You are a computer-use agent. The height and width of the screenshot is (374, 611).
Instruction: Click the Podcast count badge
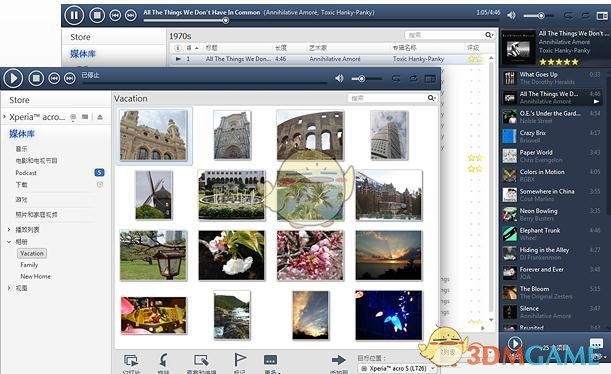(x=99, y=172)
